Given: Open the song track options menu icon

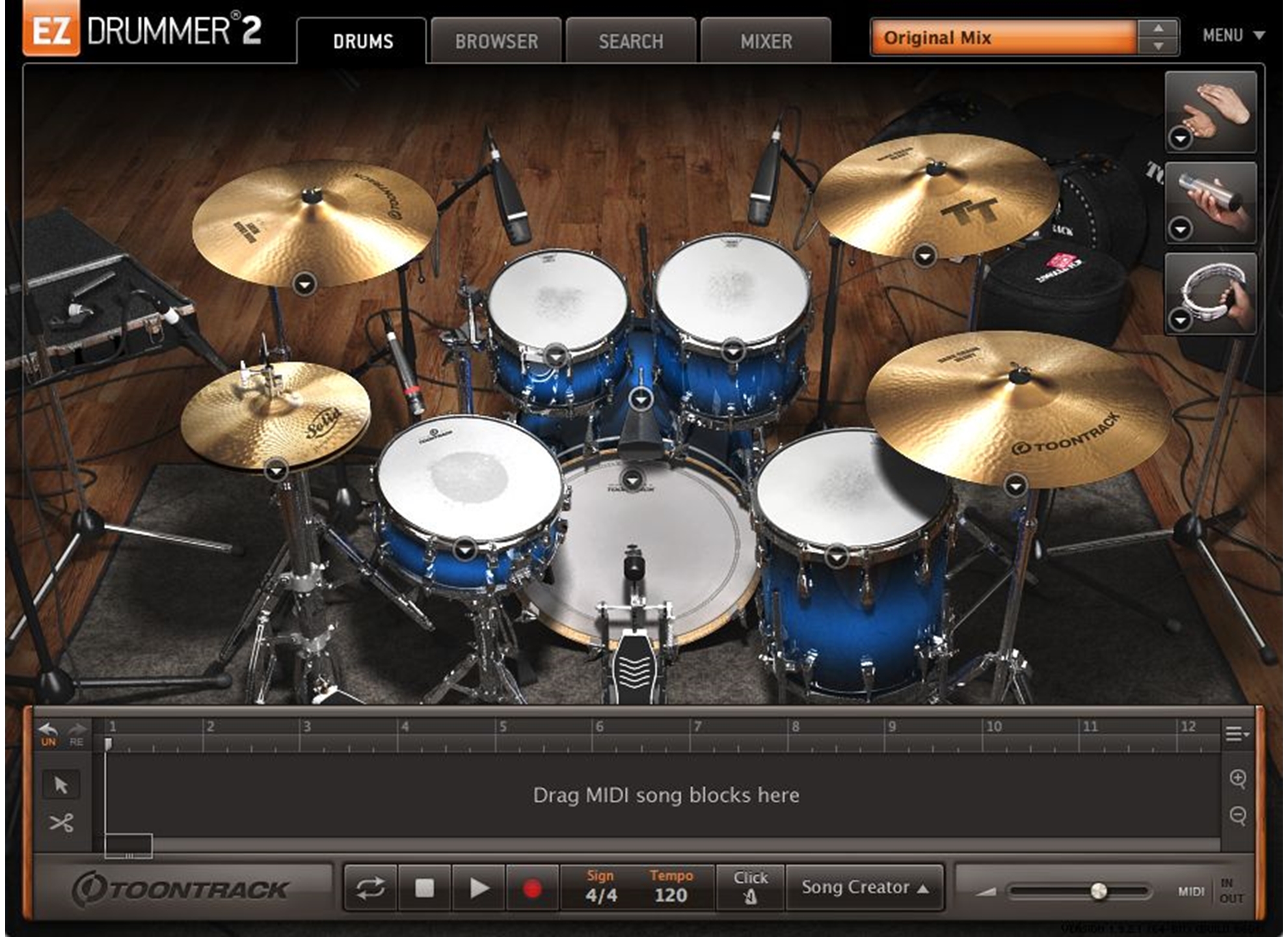Looking at the screenshot, I should 1237,734.
